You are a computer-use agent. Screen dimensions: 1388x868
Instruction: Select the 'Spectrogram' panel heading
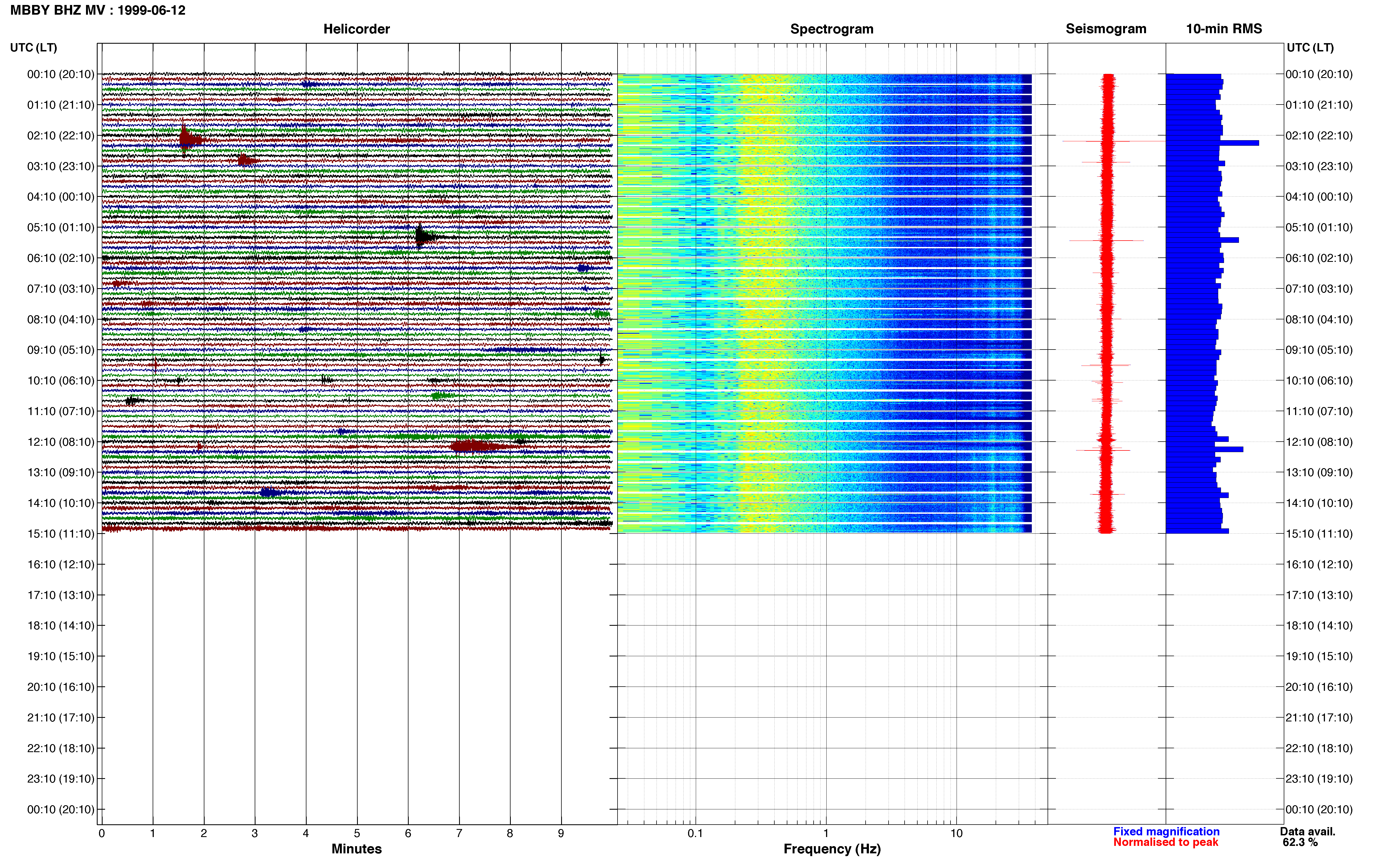click(832, 29)
